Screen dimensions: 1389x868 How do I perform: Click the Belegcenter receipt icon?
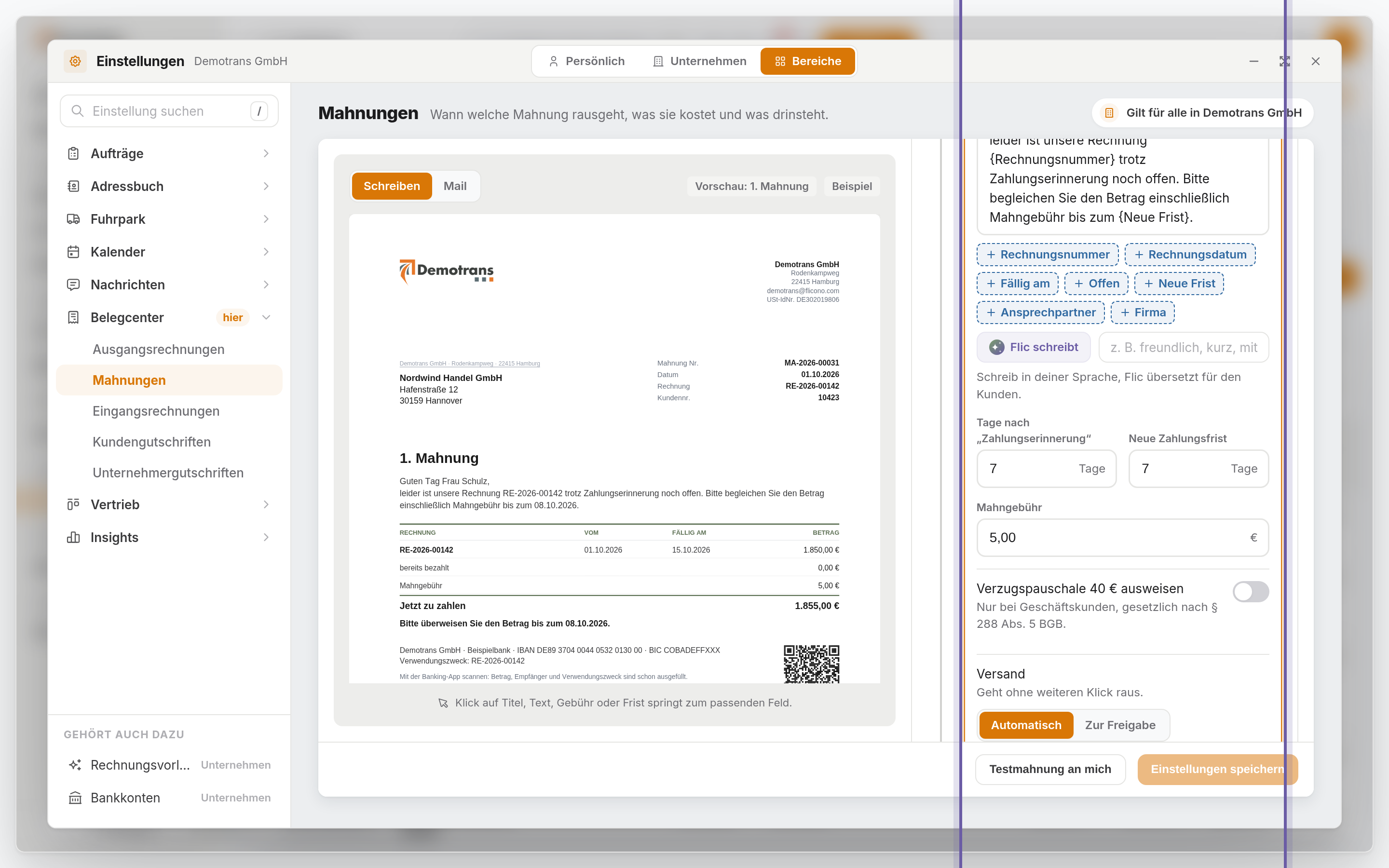[73, 317]
